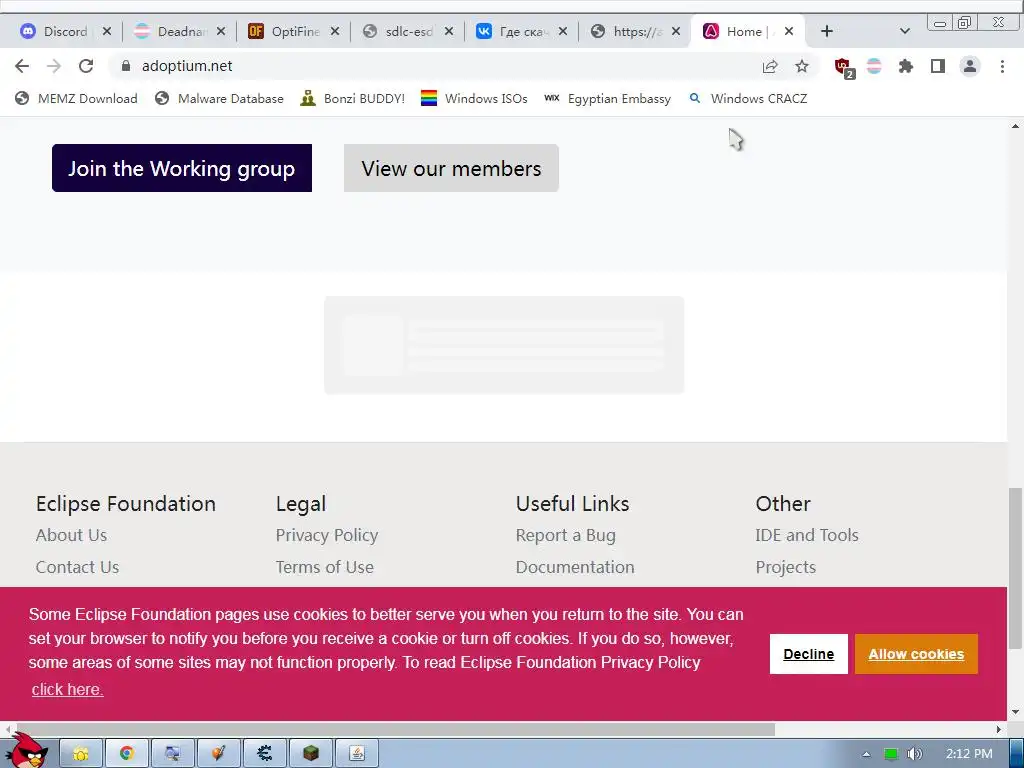The image size is (1024, 768).
Task: Open the Documentation footer link
Action: (575, 567)
